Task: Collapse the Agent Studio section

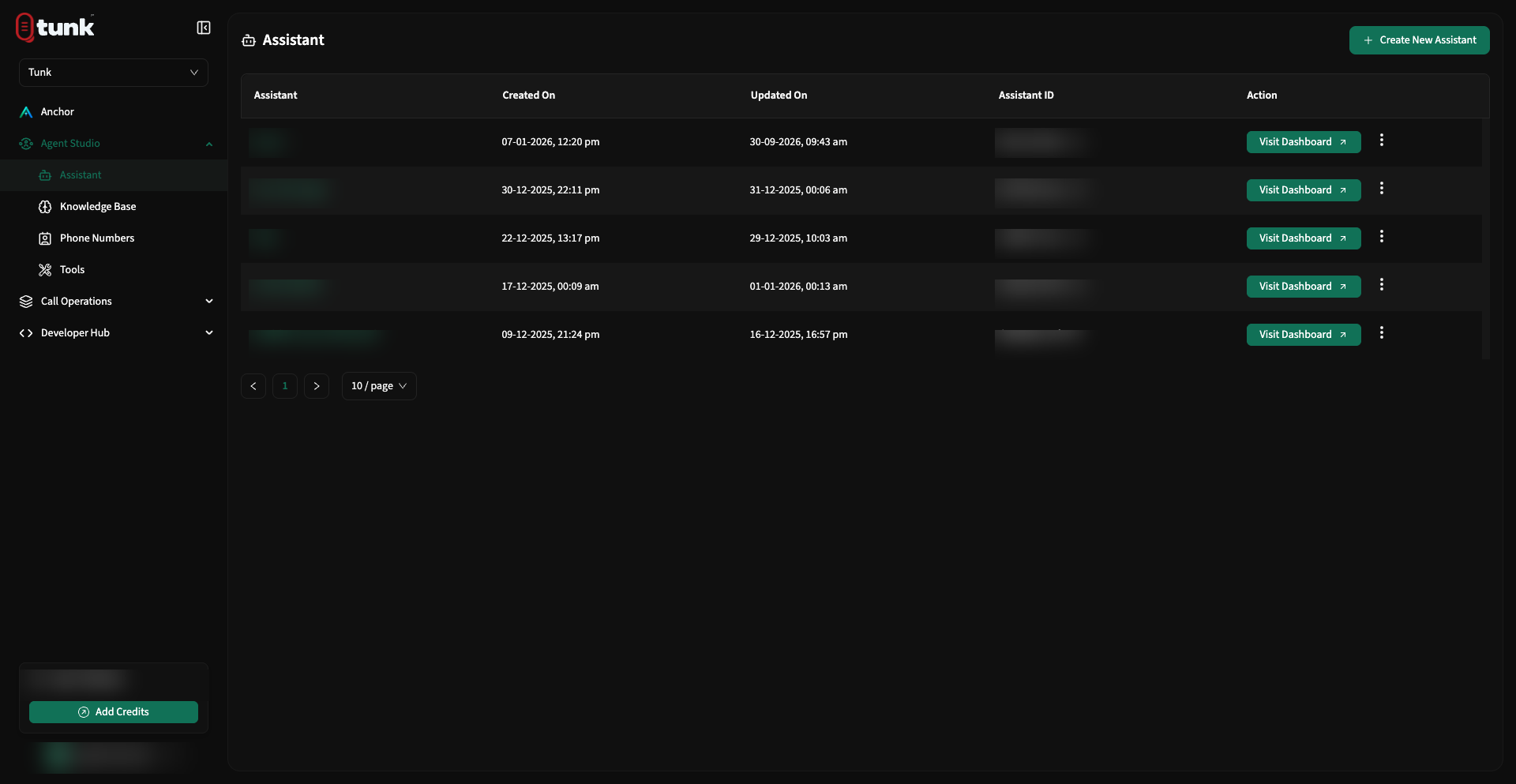Action: point(209,144)
